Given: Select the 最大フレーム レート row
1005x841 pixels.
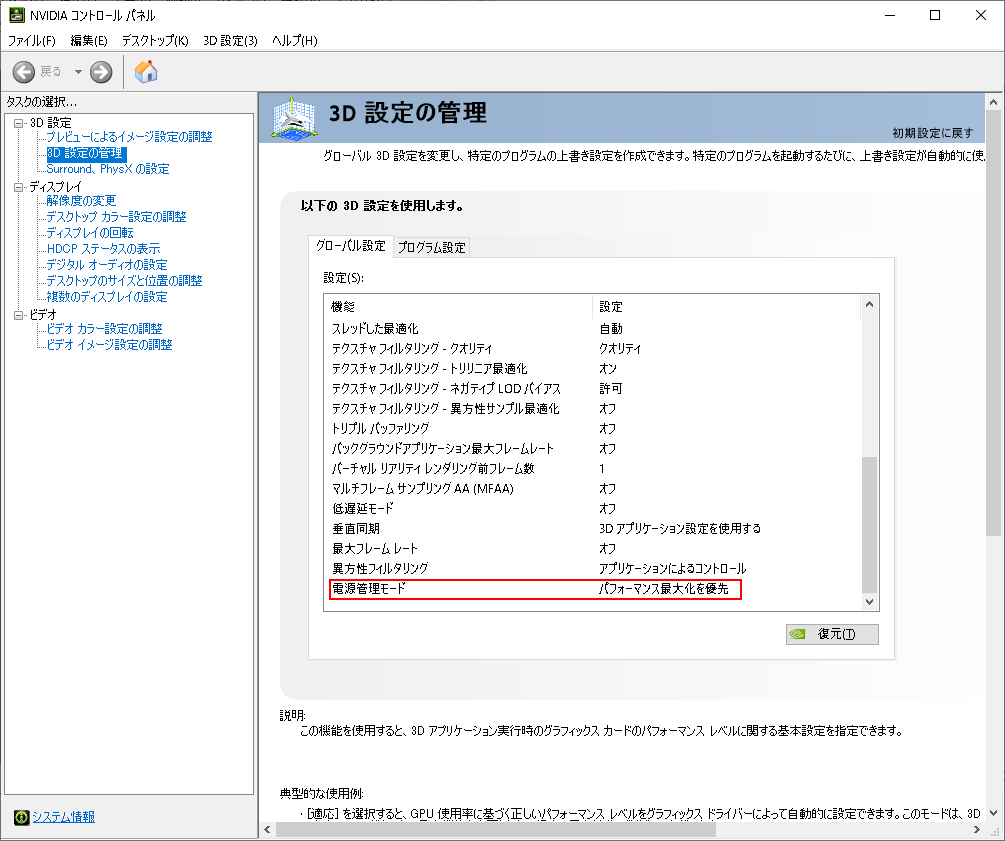Looking at the screenshot, I should [x=593, y=549].
